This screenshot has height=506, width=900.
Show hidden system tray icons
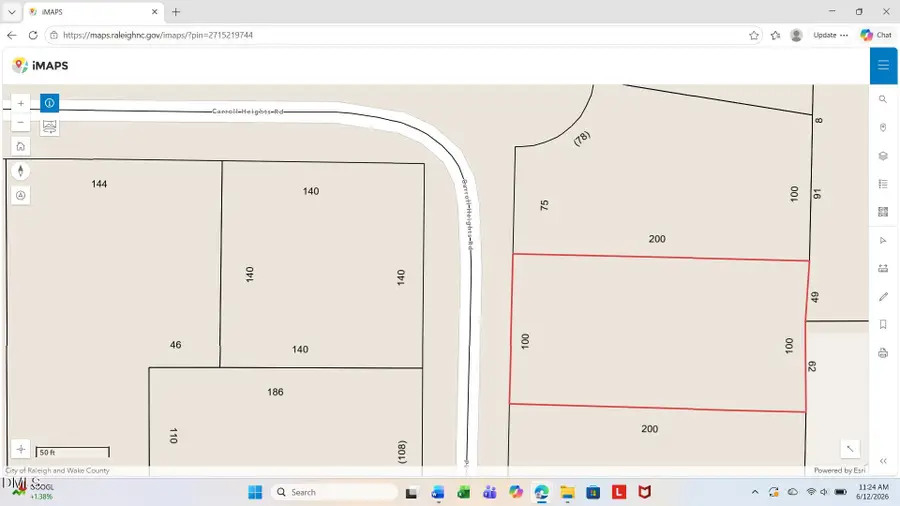(755, 492)
